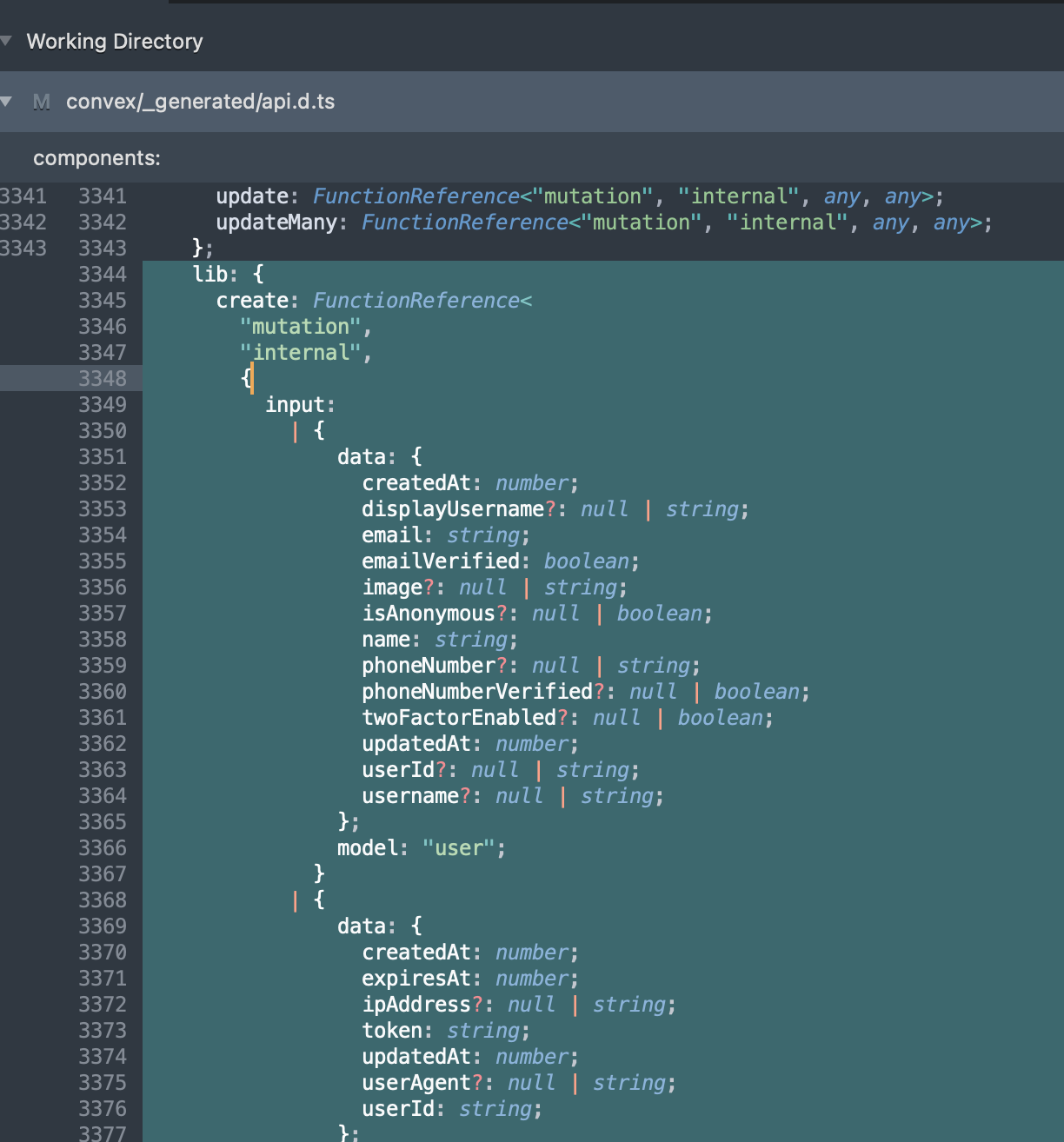Select the convex/_generated/api.d.ts file name
The image size is (1064, 1142).
201,102
